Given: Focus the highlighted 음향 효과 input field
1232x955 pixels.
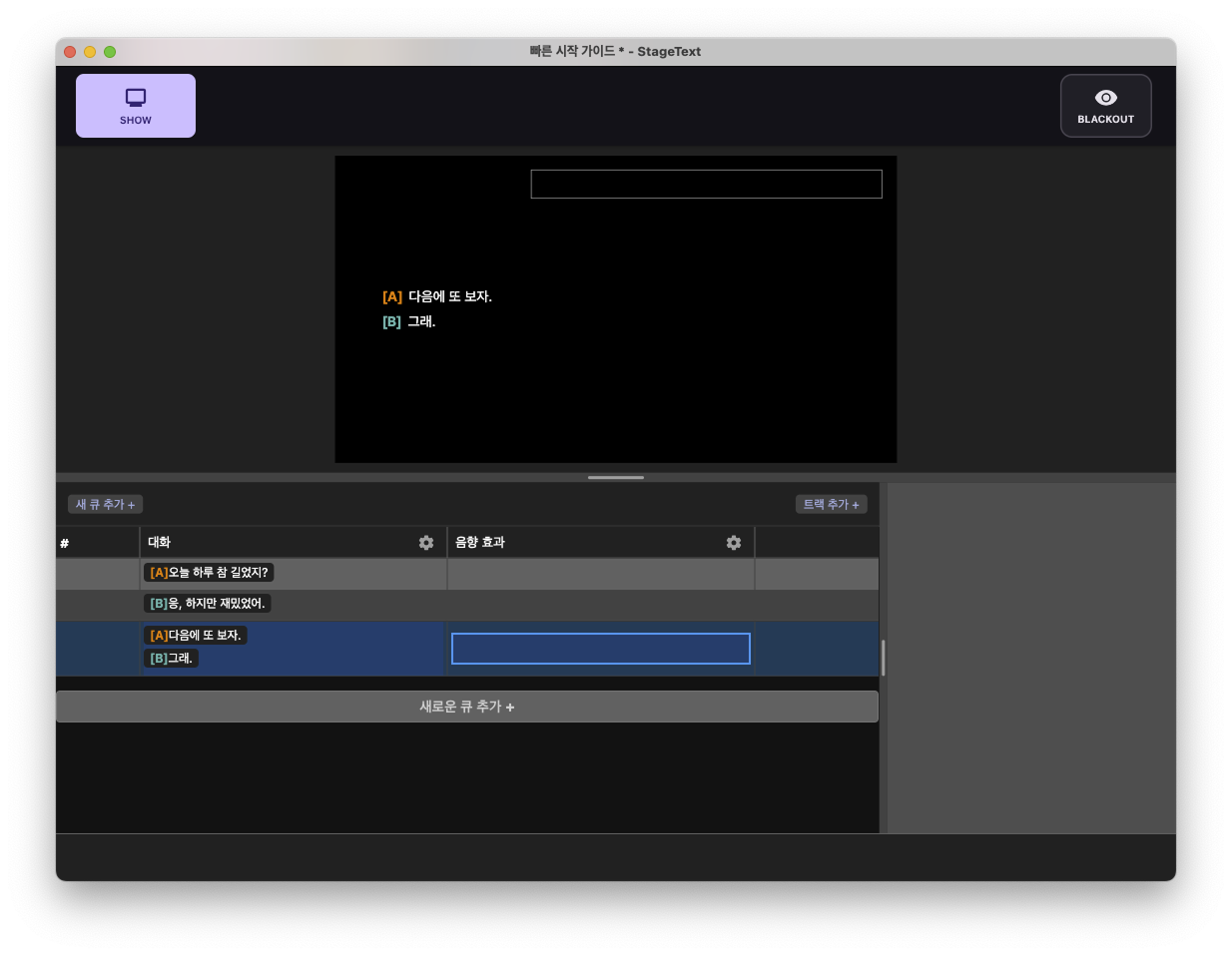Looking at the screenshot, I should 600,649.
